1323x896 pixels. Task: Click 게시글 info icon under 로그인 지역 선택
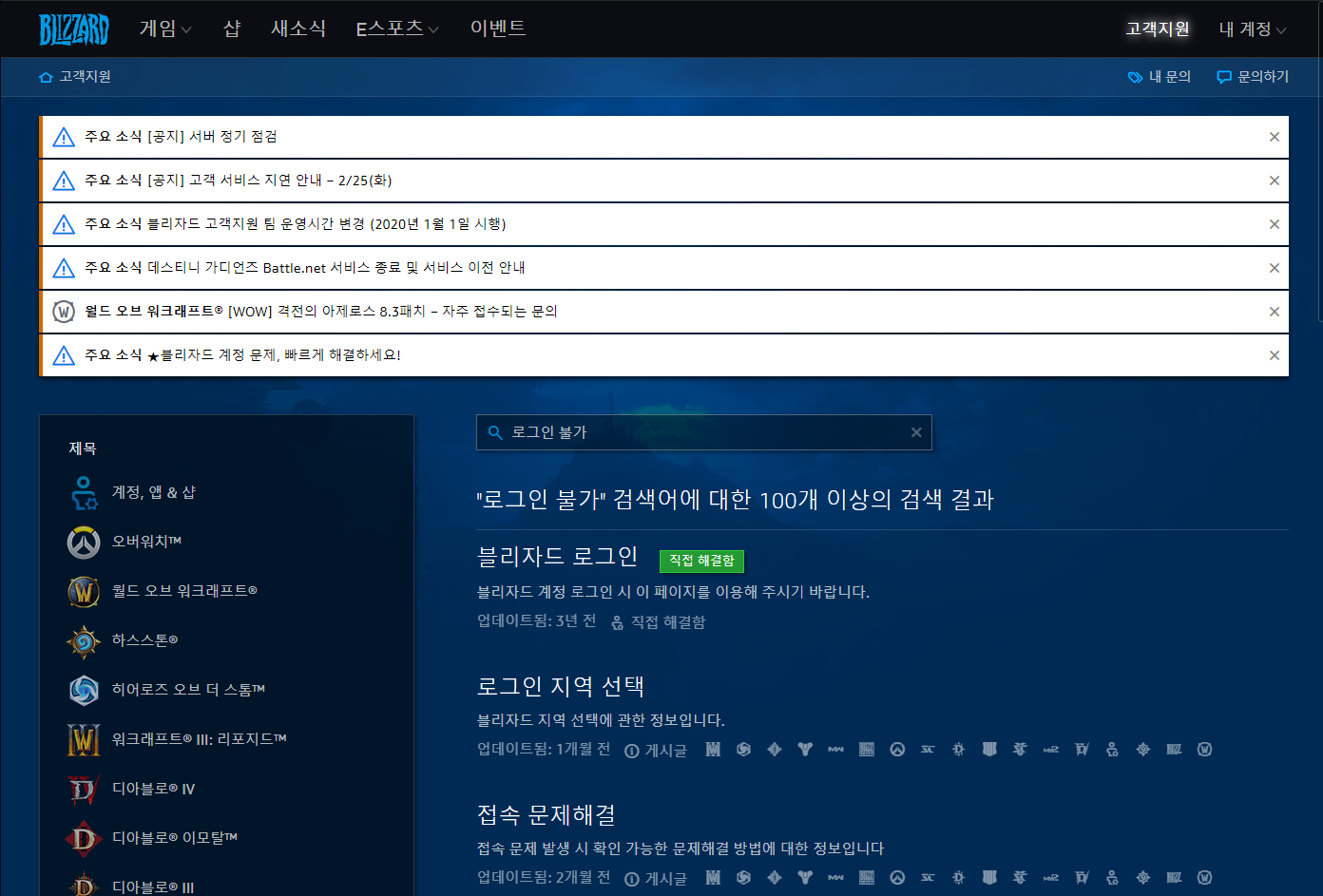click(632, 751)
